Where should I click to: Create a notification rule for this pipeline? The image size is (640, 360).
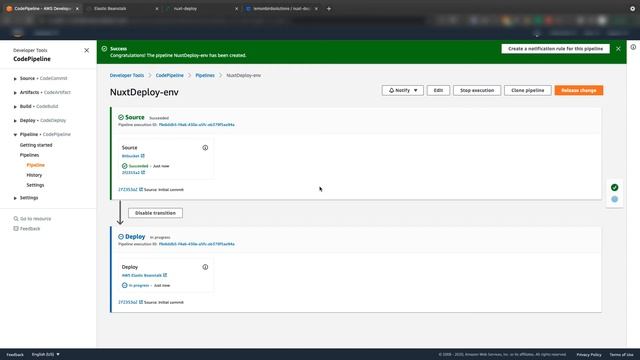pos(555,49)
